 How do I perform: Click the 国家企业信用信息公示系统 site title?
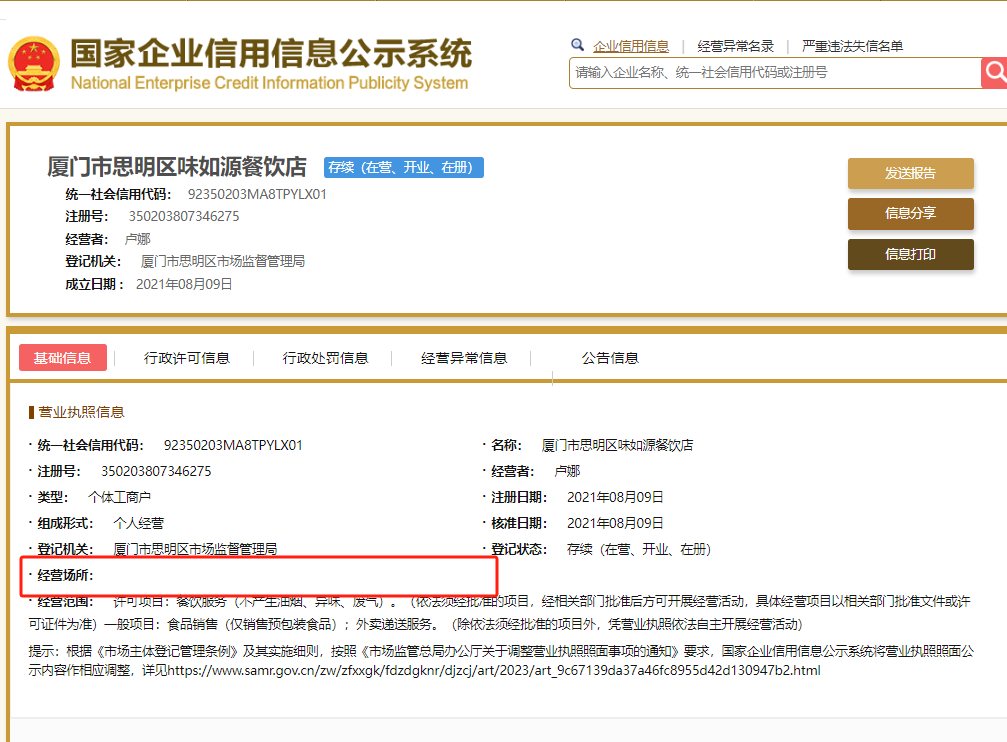271,53
